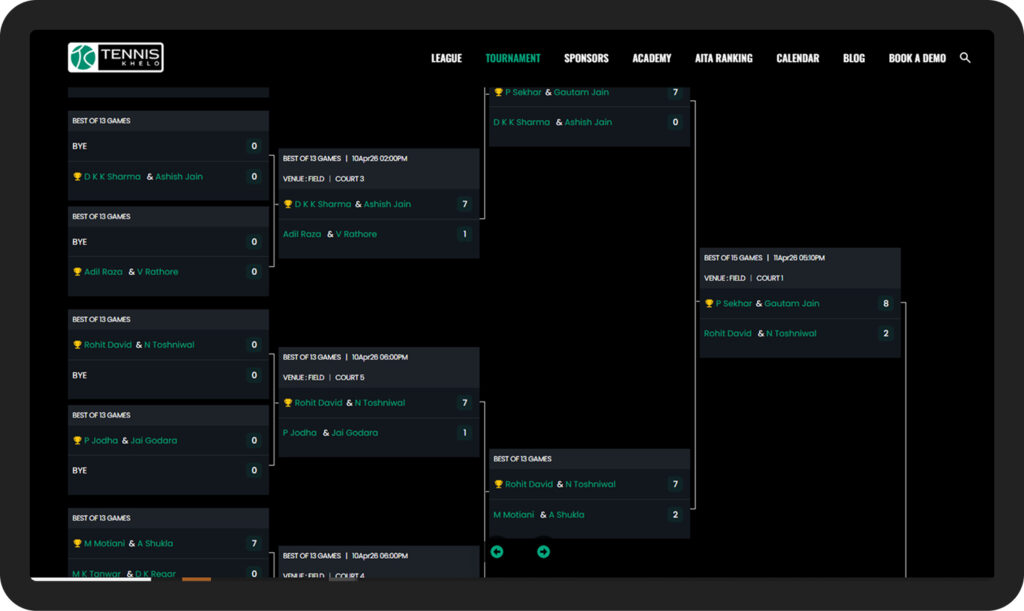Click trophy beside P Sekhar in Court 1 match

click(x=709, y=303)
